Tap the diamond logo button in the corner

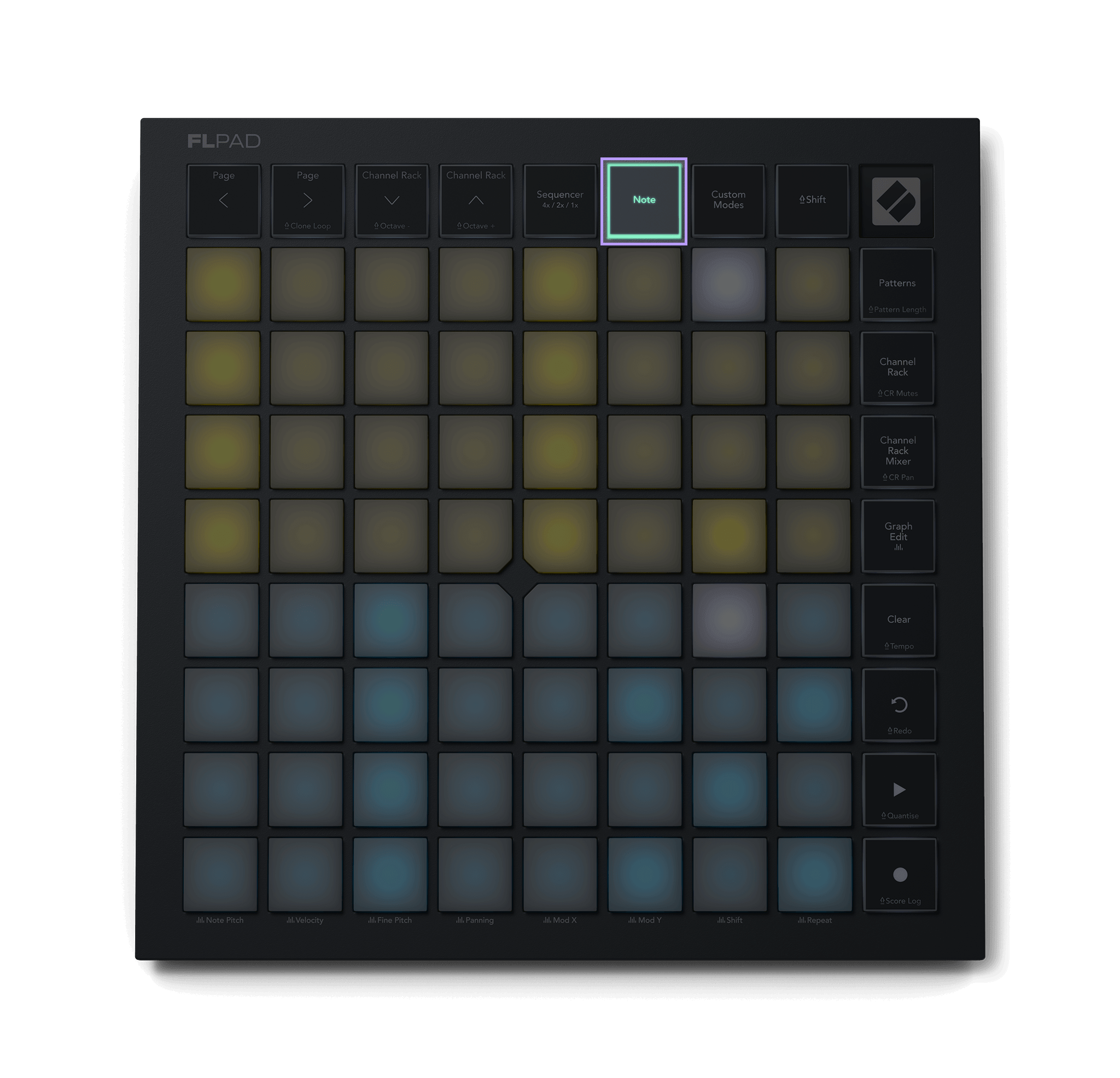click(x=896, y=201)
